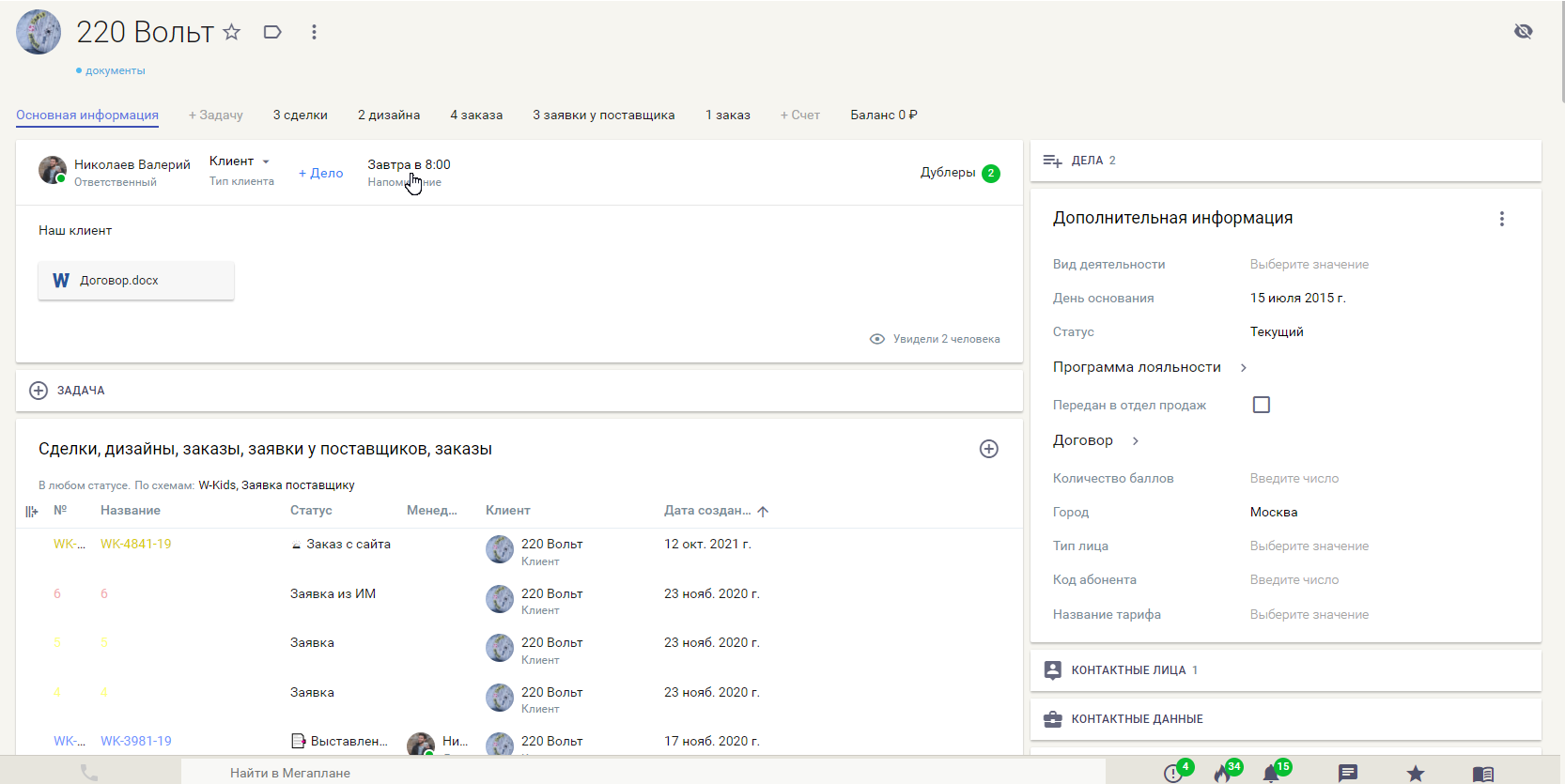Select a Название тарифа value
Viewport: 1565px width, 784px height.
[1309, 615]
